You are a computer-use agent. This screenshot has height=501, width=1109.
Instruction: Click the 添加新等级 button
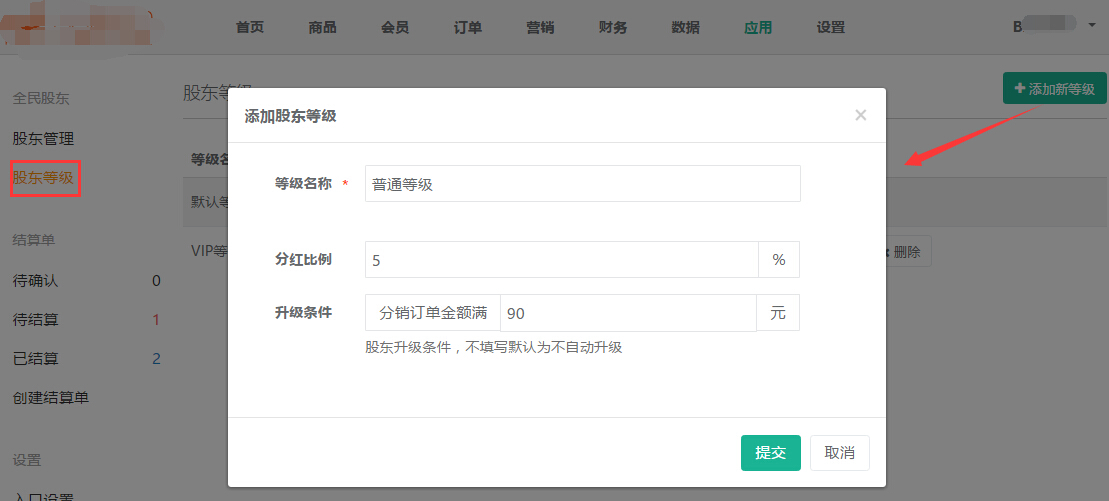[1054, 89]
